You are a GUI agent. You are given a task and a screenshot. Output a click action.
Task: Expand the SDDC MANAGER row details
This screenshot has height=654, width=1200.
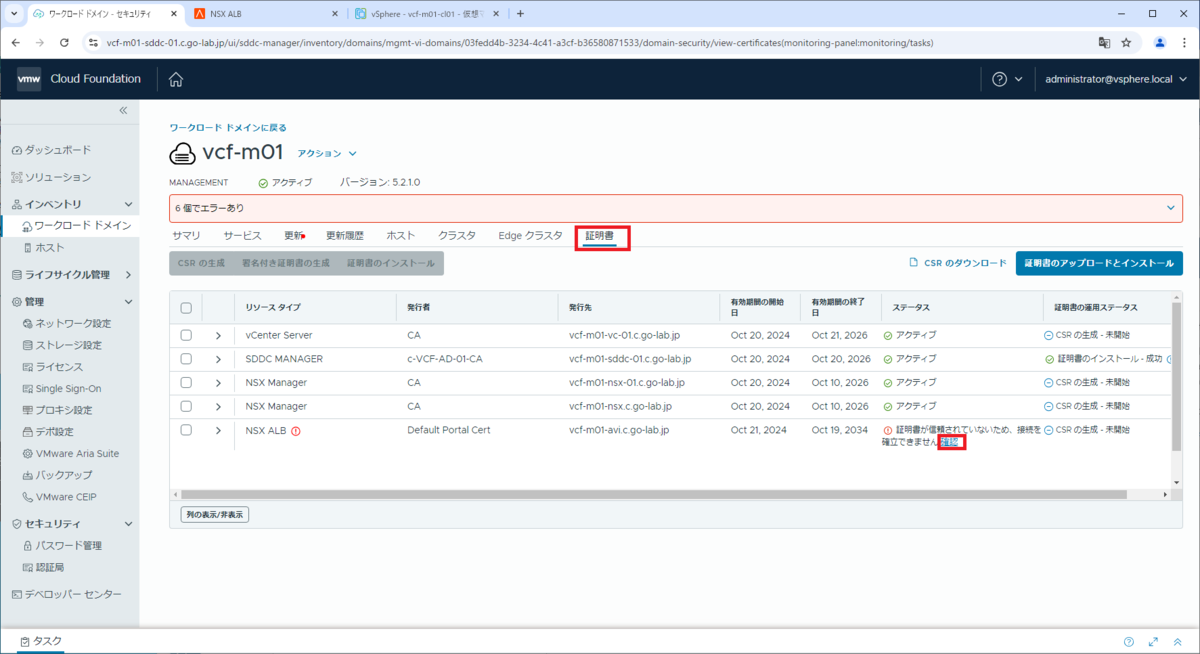point(218,358)
